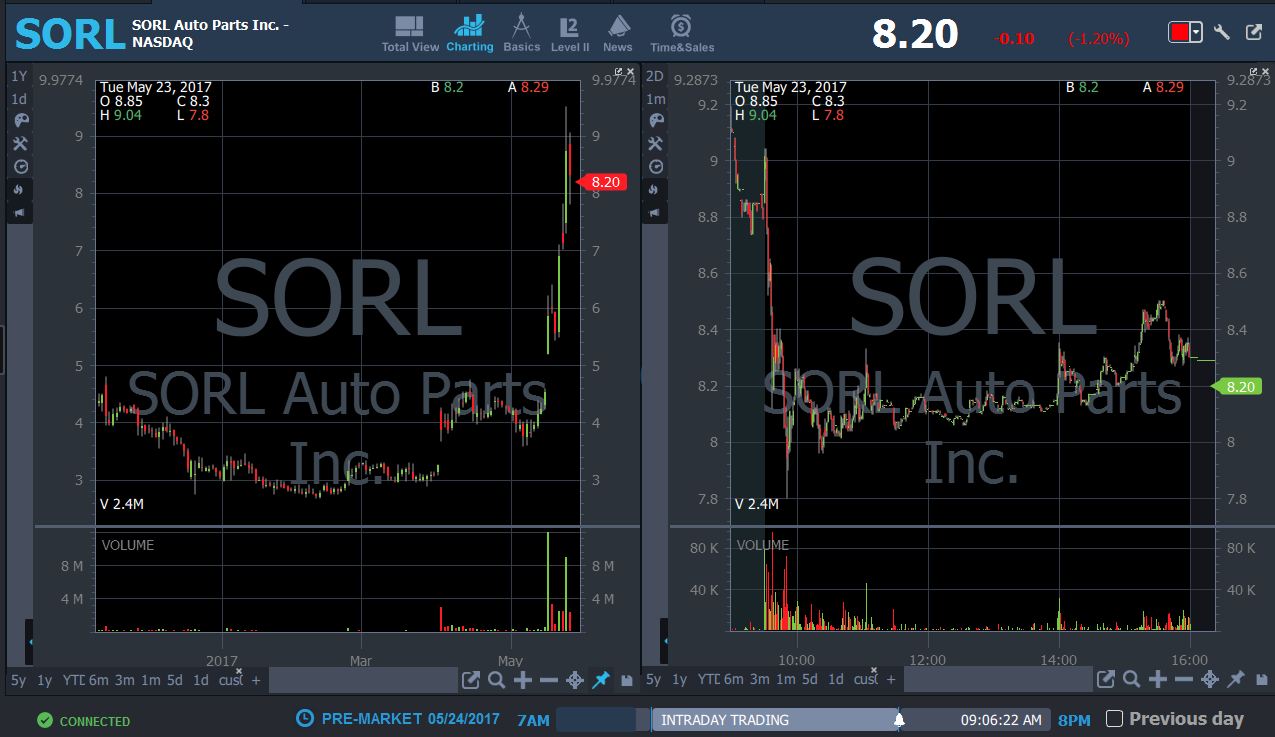Click the clock icon on left chart sidebar
Viewport: 1275px width, 737px height.
21,166
